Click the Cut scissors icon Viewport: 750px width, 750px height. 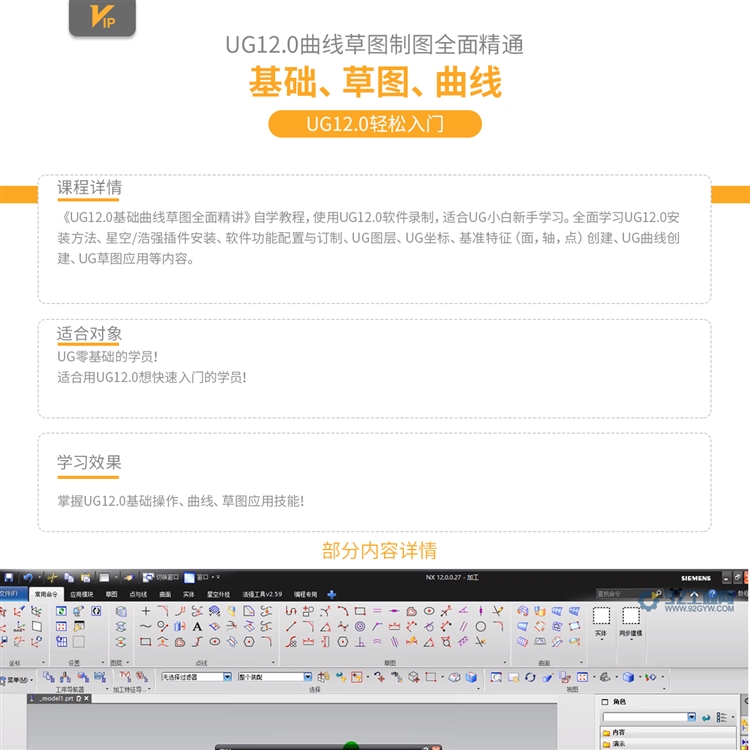53,577
